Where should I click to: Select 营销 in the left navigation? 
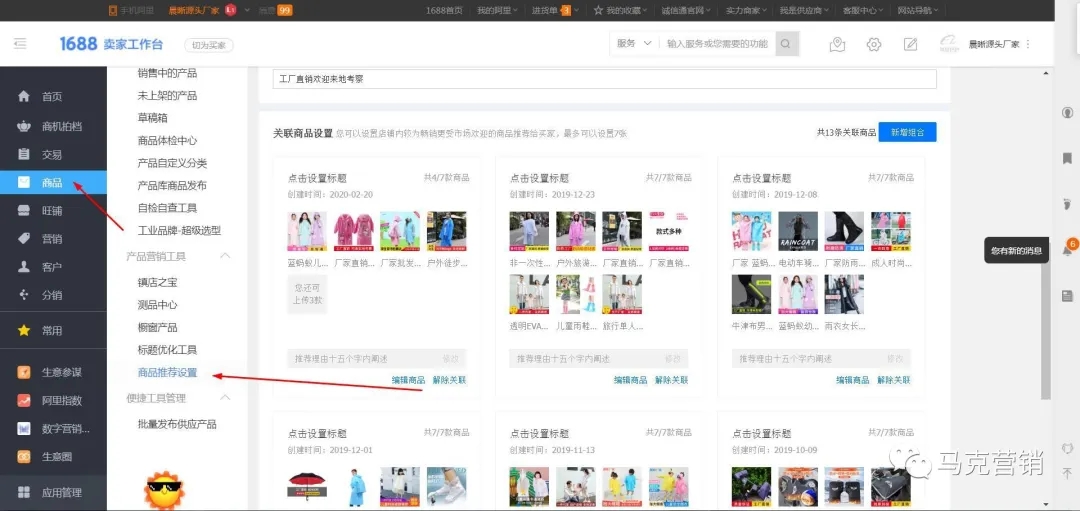coord(51,239)
